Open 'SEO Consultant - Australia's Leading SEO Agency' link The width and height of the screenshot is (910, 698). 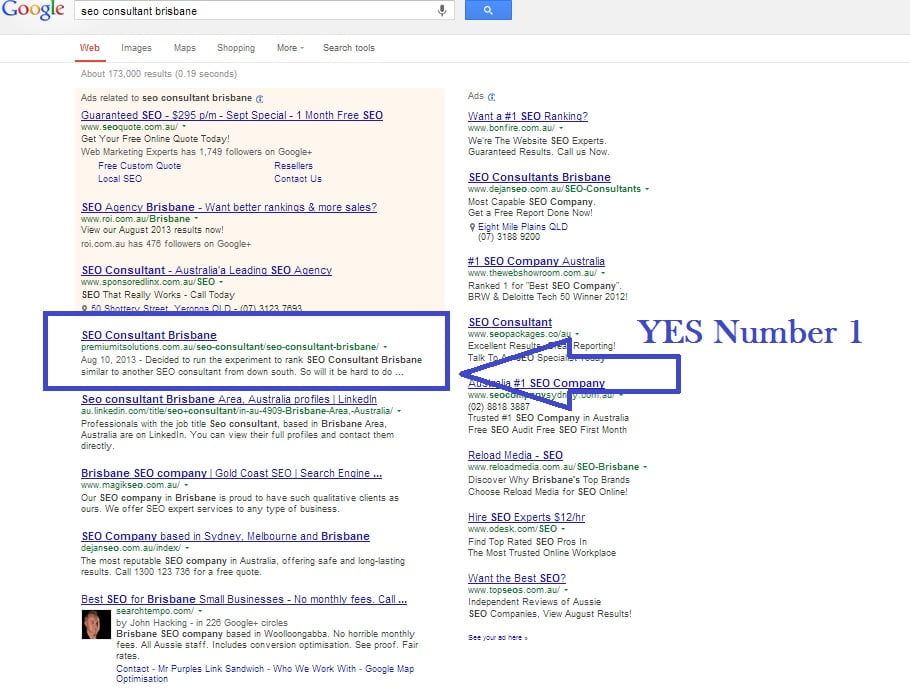tap(207, 270)
